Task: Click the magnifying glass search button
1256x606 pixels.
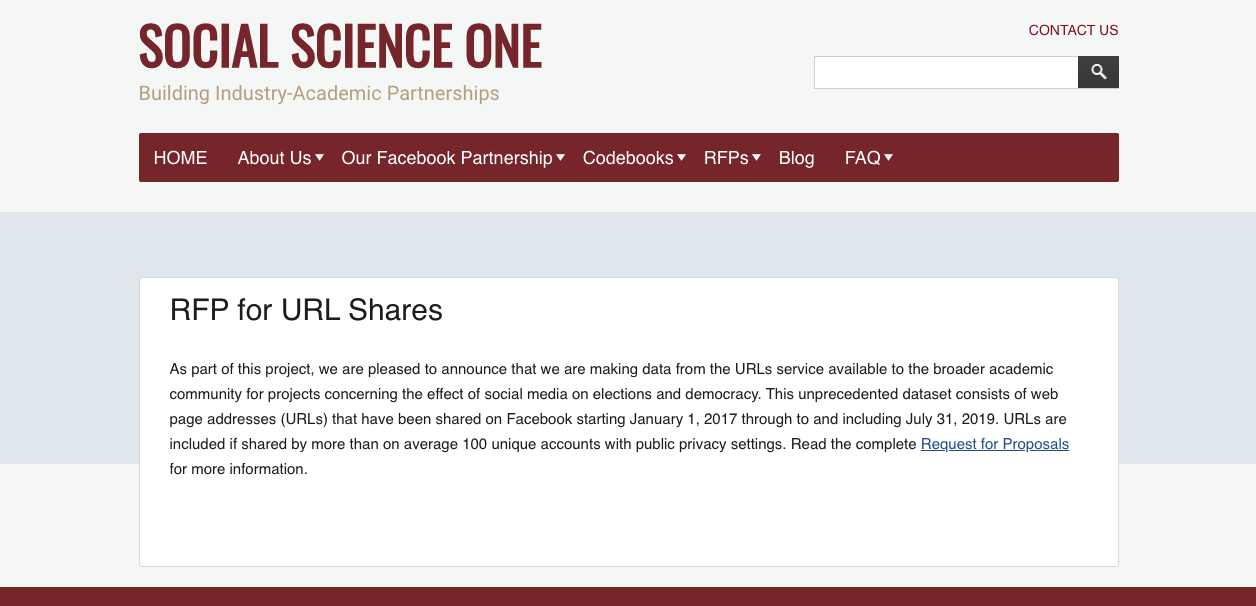Action: pos(1098,72)
